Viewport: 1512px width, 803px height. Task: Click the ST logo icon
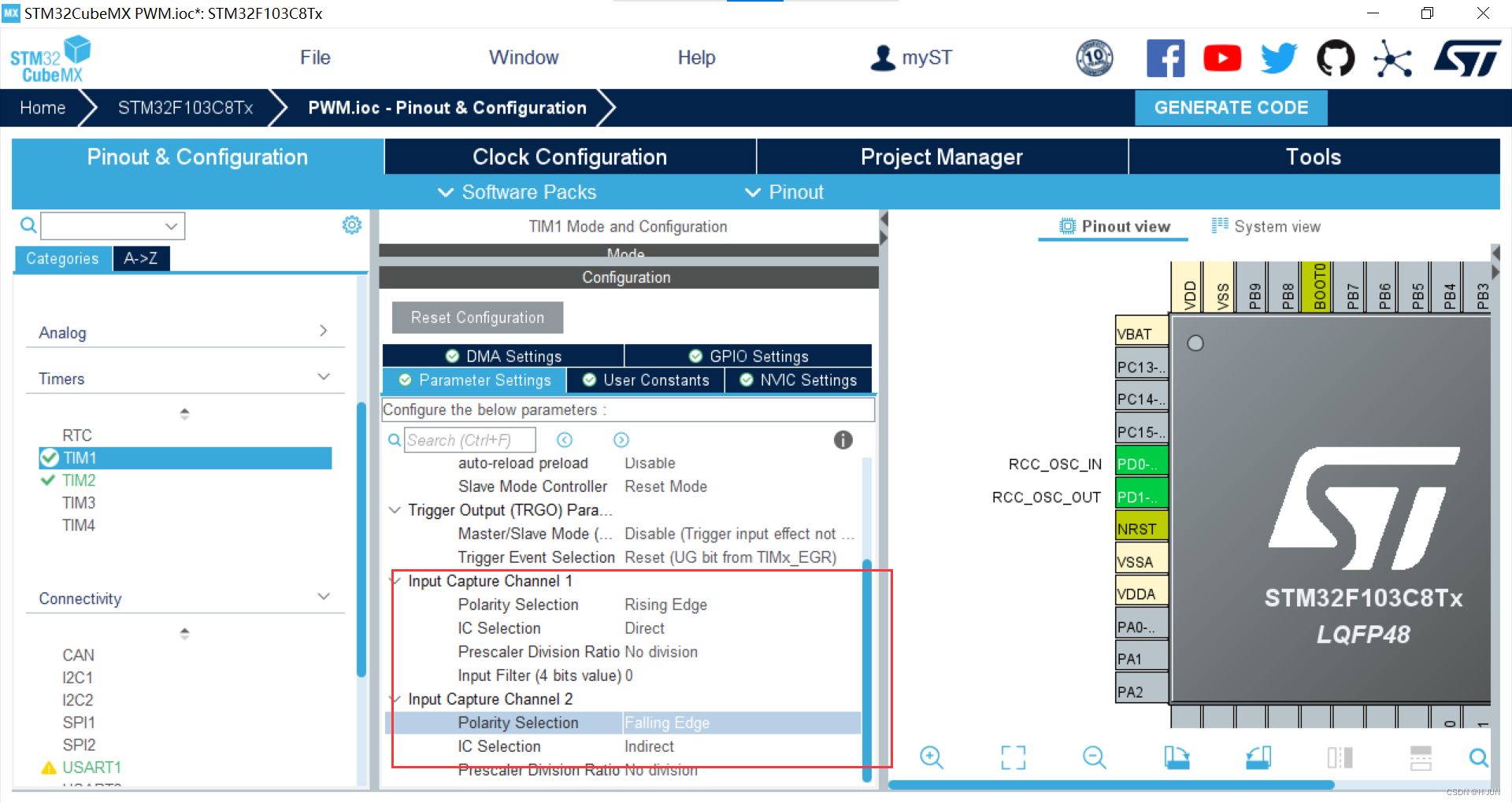1467,58
